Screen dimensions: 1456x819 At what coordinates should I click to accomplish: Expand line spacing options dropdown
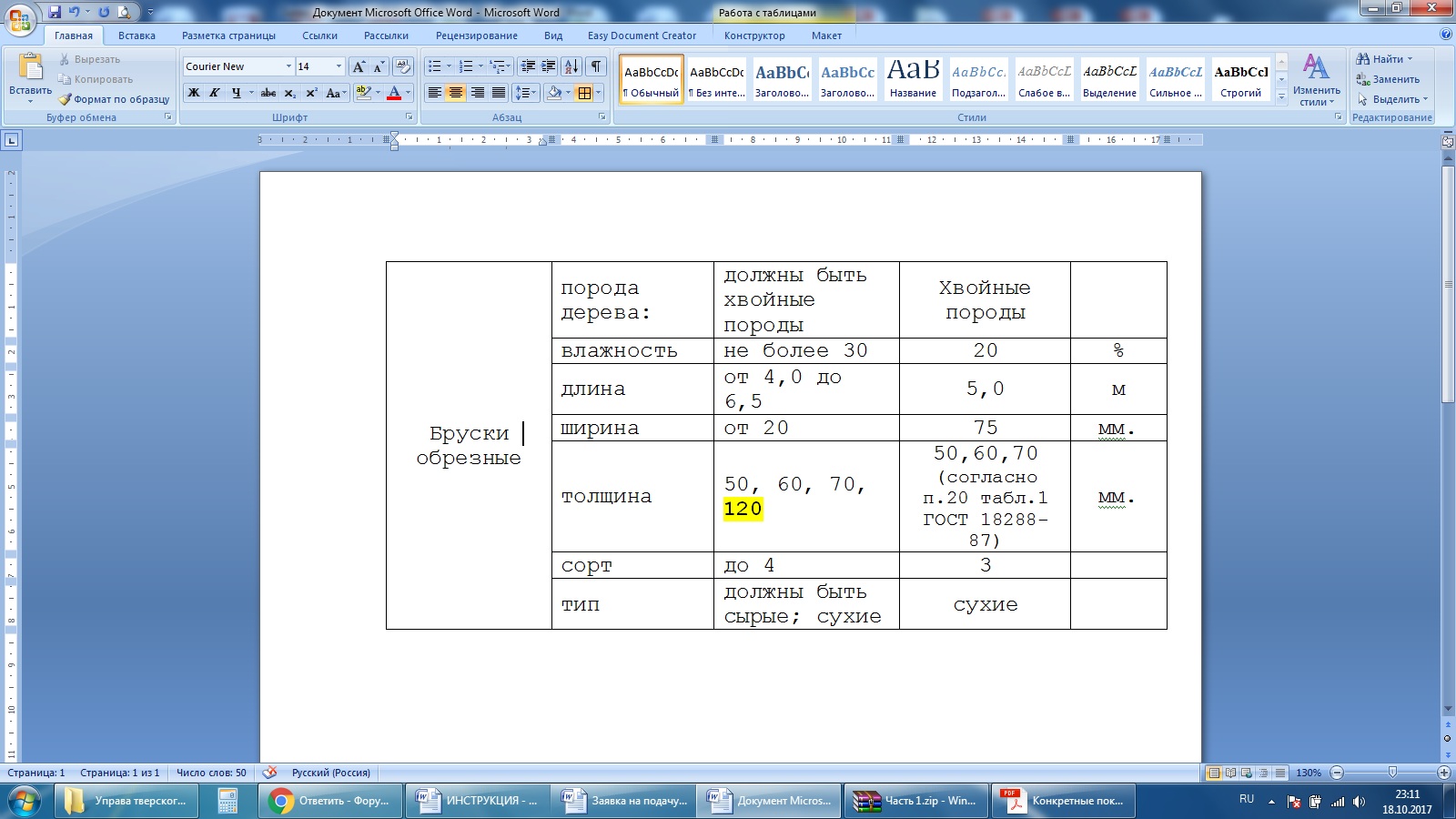(531, 93)
